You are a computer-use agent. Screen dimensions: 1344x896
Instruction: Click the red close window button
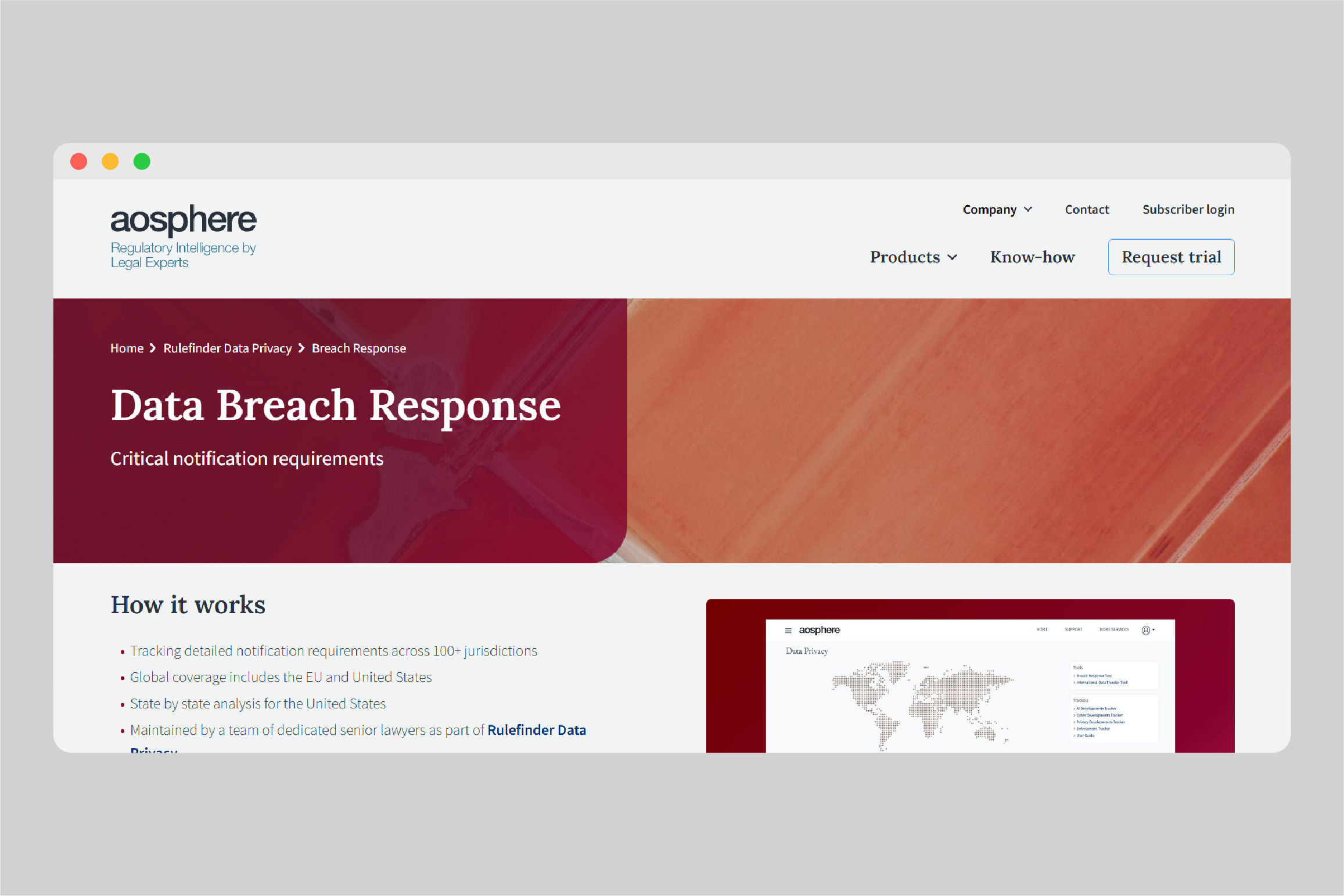coord(79,161)
